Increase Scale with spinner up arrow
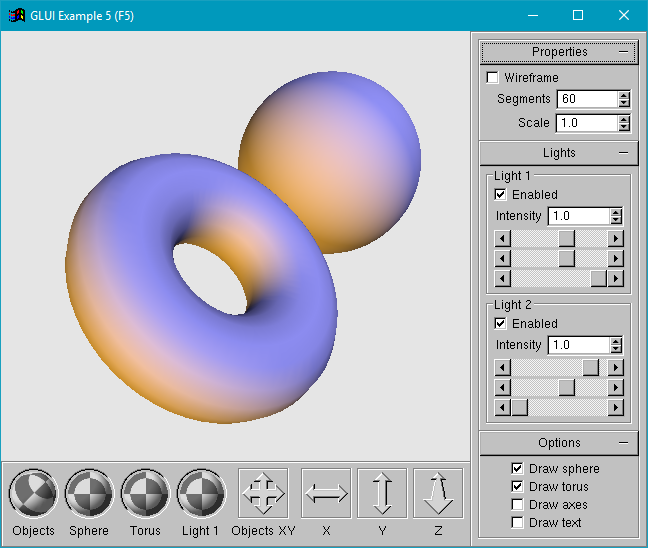The width and height of the screenshot is (648, 548). 624,119
